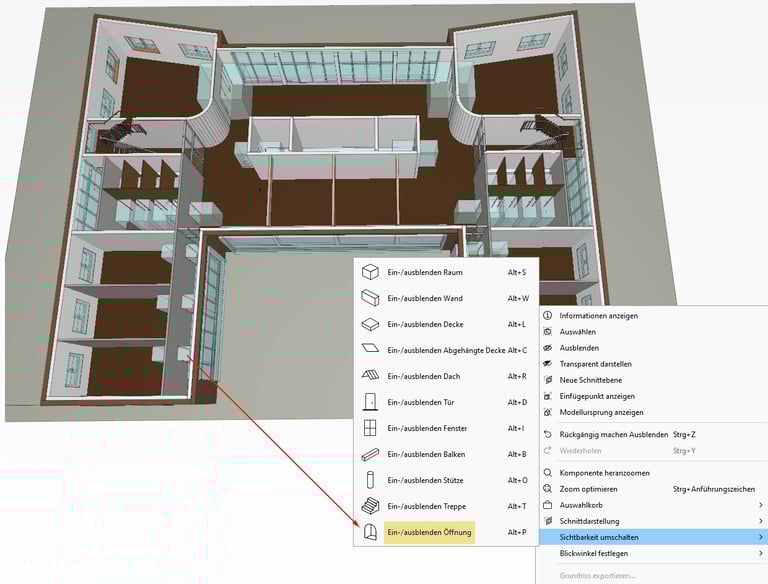Click the icon next to Modellursprung anzeigen
Image resolution: width=768 pixels, height=584 pixels.
(548, 412)
